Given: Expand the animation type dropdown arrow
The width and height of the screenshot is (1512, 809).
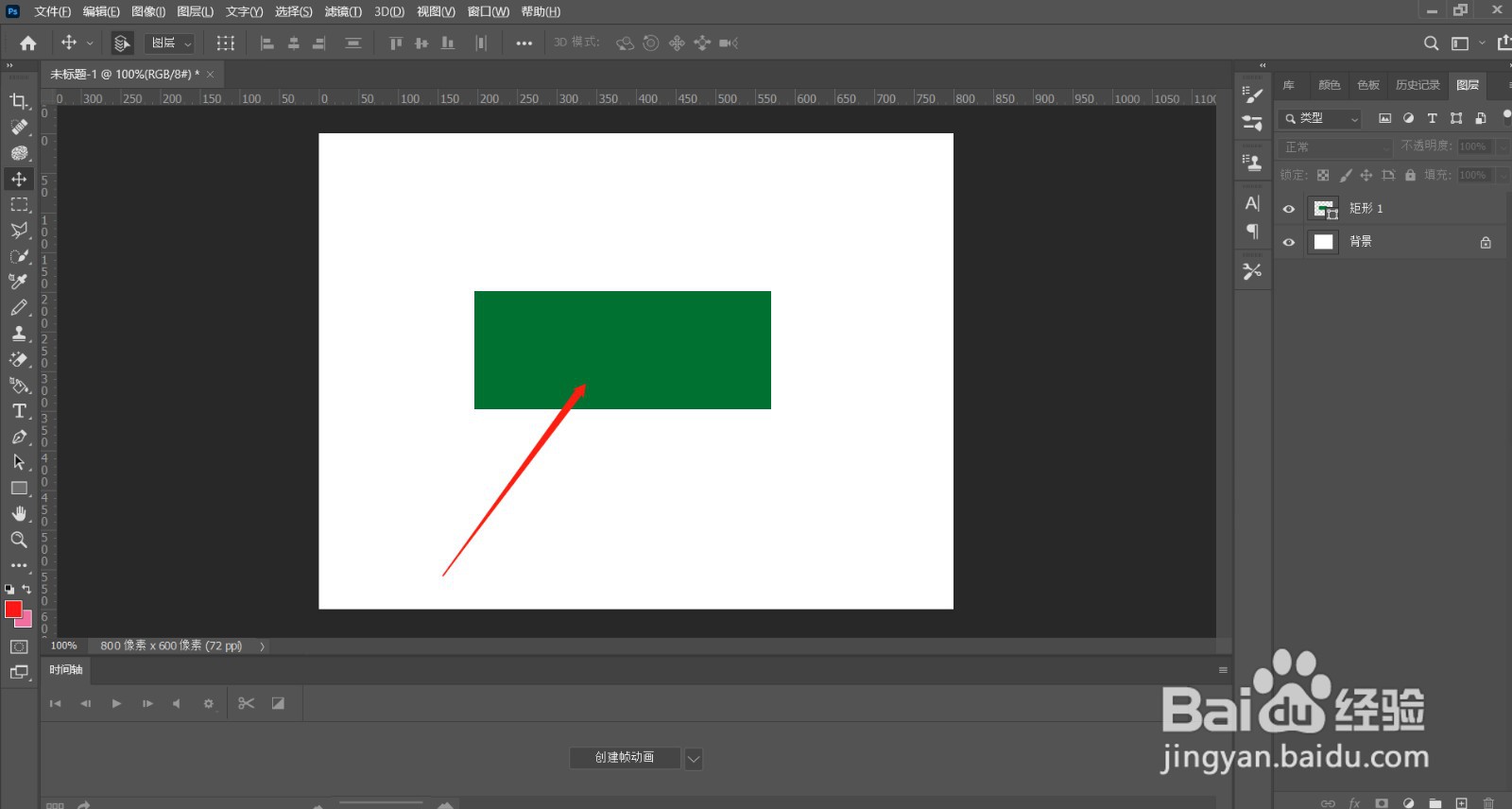Looking at the screenshot, I should (x=694, y=758).
